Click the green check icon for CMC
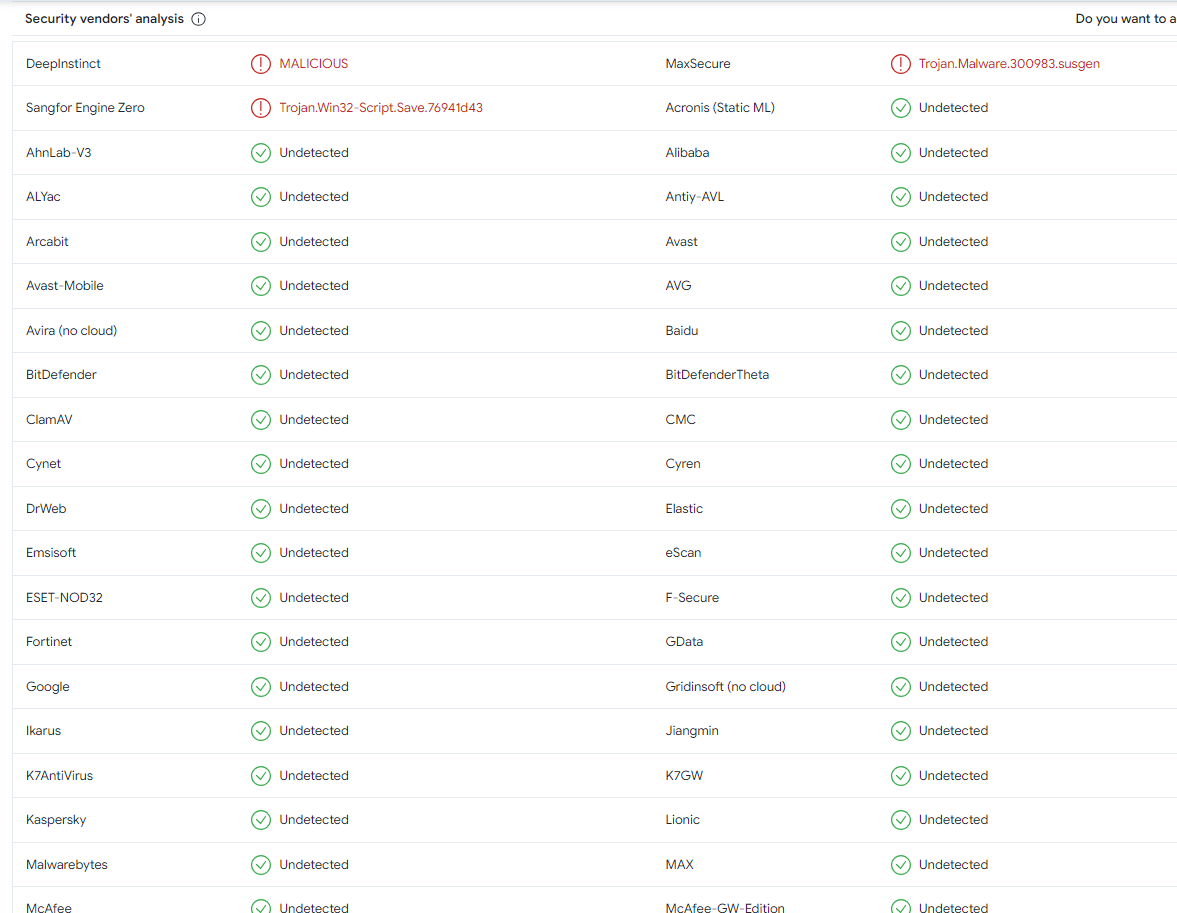The image size is (1177, 913). coord(901,420)
